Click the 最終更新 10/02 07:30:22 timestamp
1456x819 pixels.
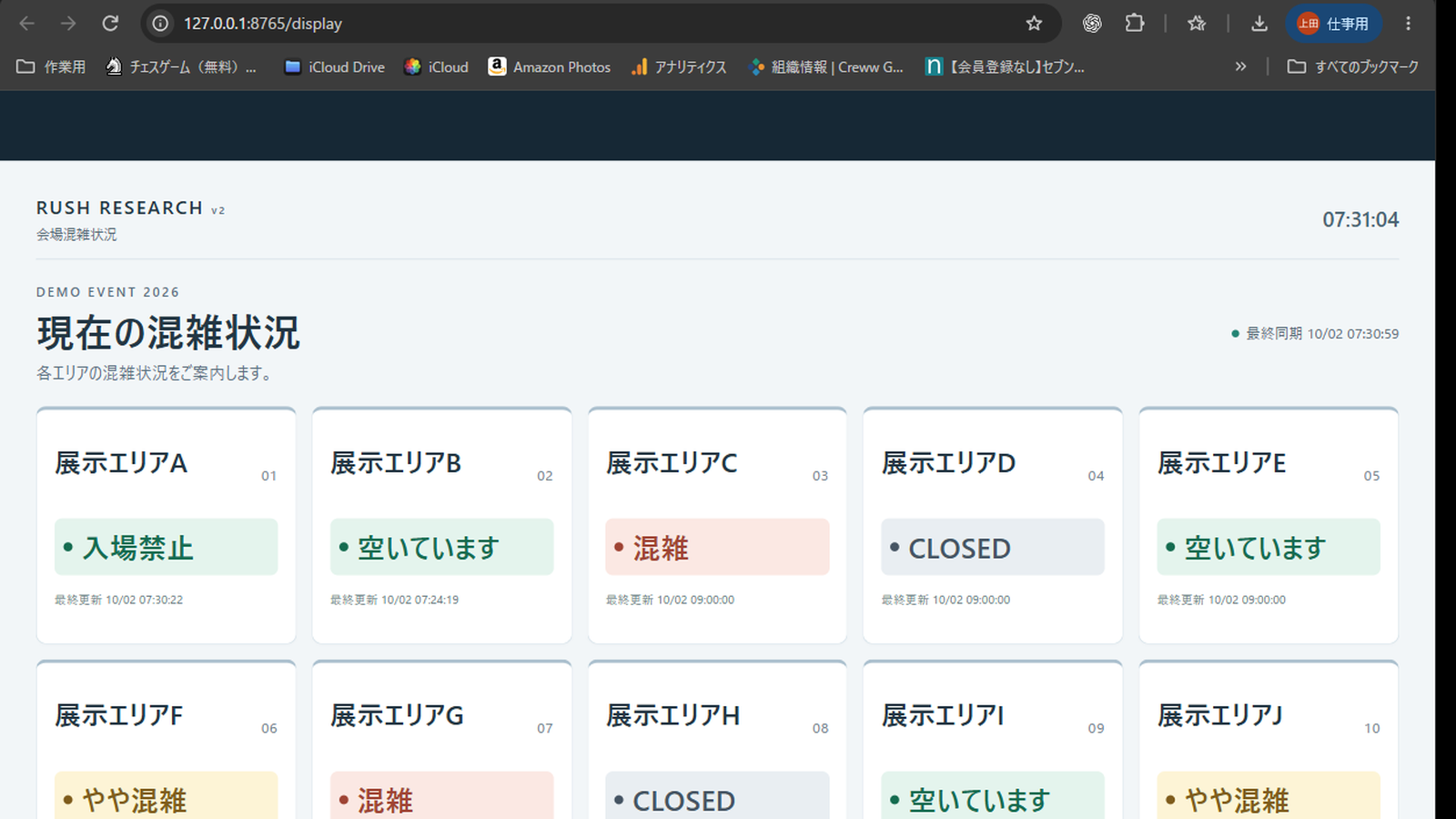point(119,600)
